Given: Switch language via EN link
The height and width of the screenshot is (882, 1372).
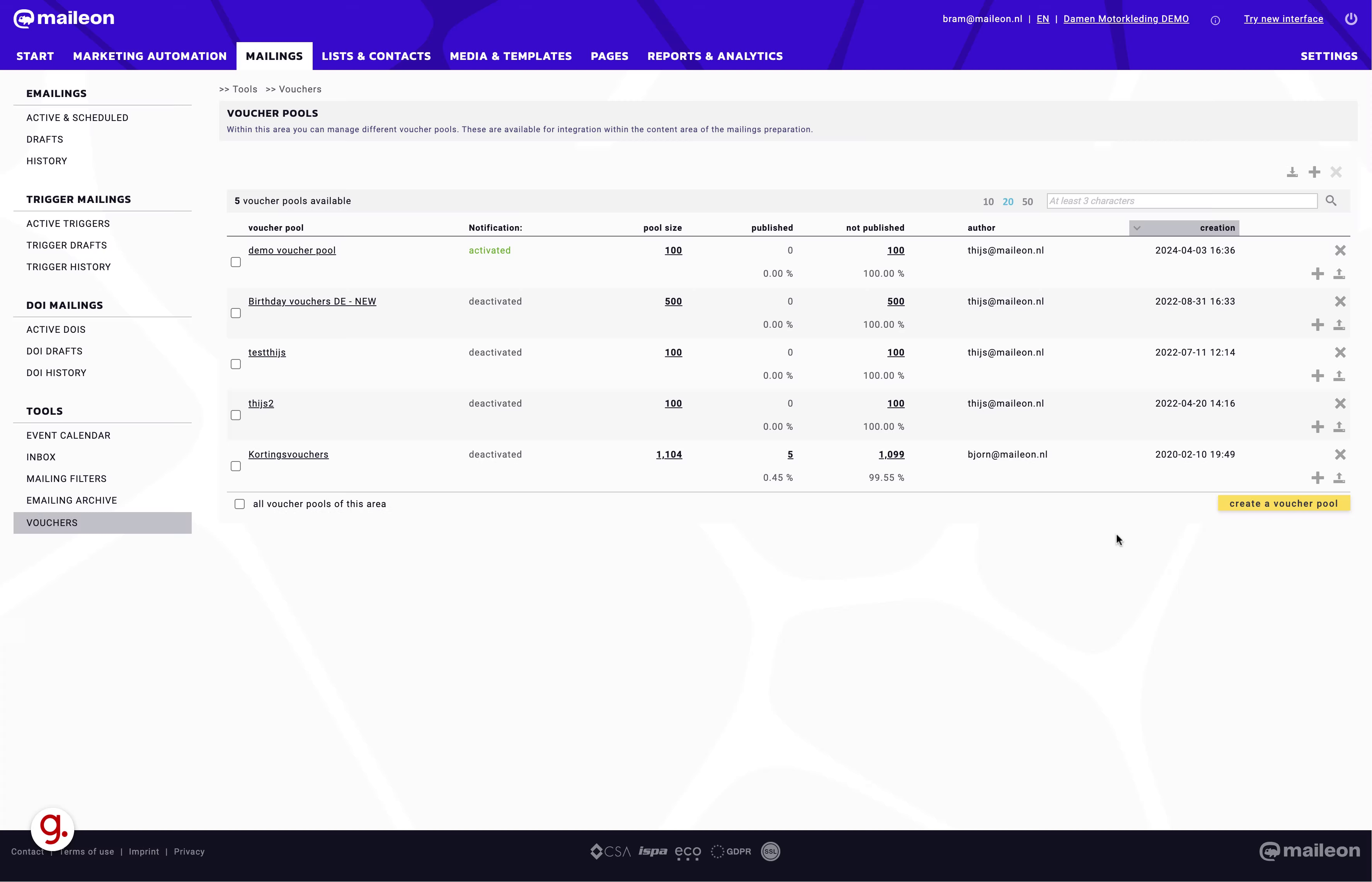Looking at the screenshot, I should coord(1043,19).
